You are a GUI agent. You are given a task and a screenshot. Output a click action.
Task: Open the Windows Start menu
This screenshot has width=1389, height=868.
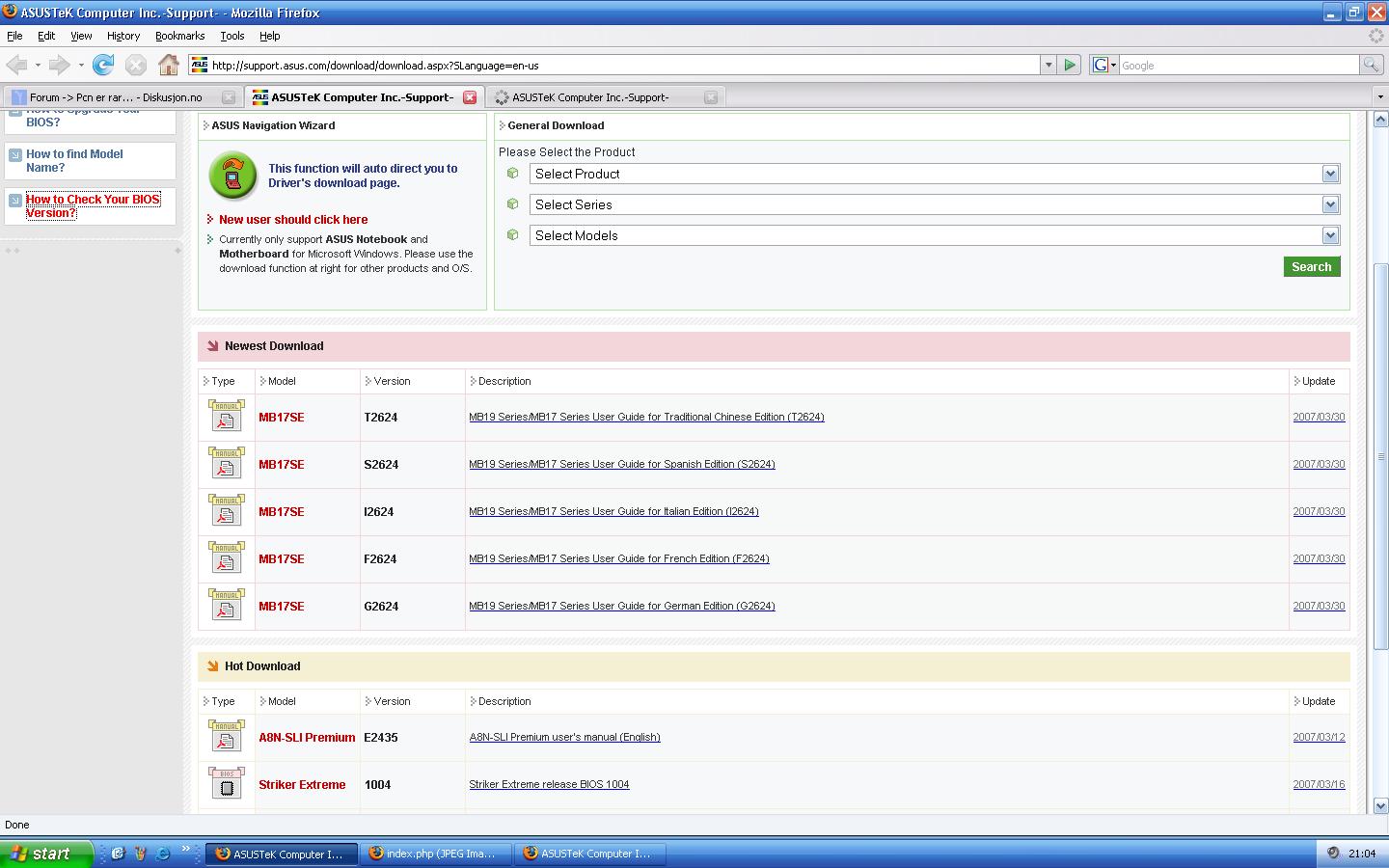pos(46,854)
